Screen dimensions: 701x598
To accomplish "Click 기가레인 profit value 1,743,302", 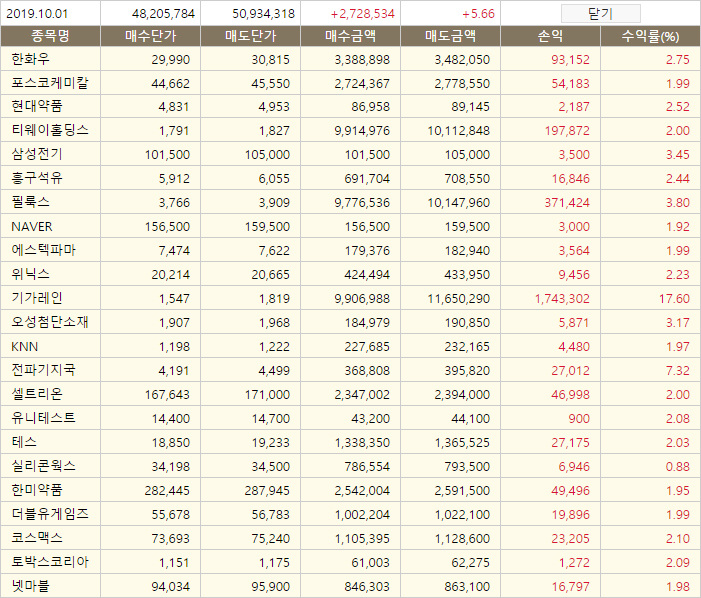I will (x=562, y=299).
